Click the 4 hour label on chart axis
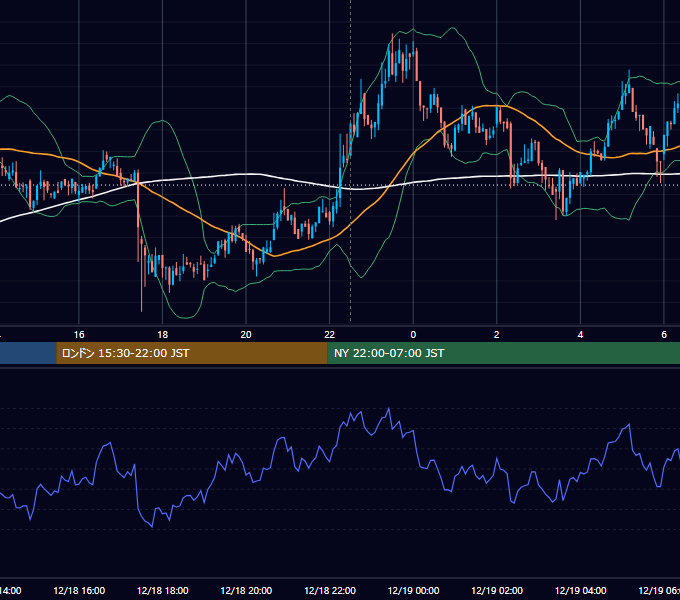Image resolution: width=680 pixels, height=600 pixels. (580, 335)
